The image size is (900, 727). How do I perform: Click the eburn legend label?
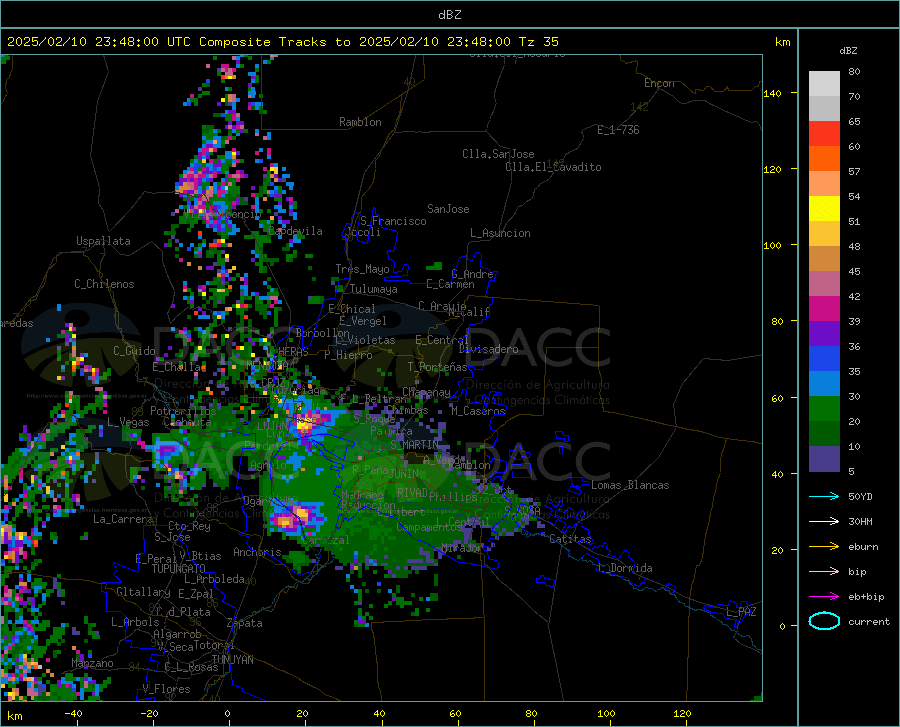(863, 547)
